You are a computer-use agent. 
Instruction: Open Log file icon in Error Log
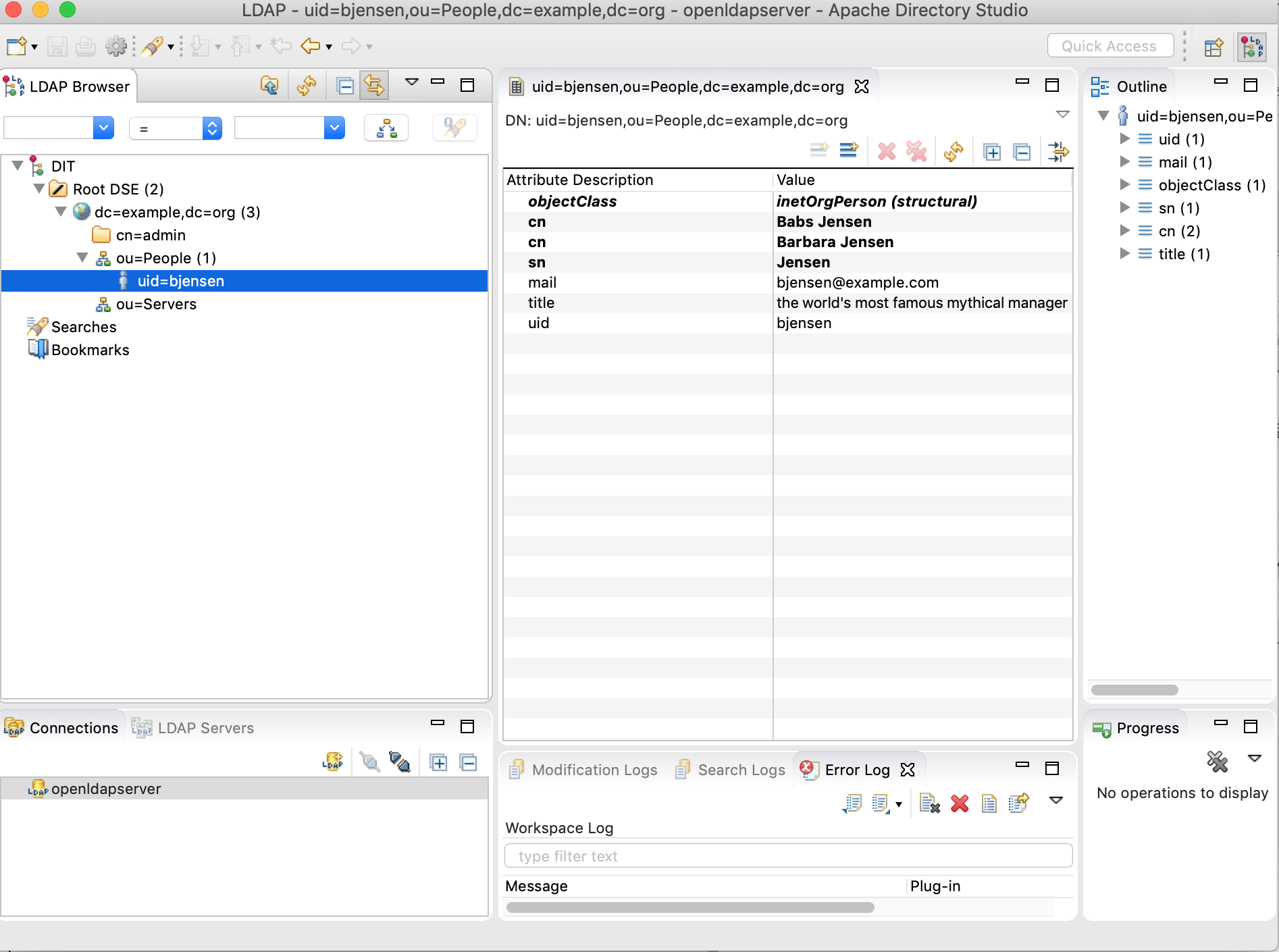point(989,803)
